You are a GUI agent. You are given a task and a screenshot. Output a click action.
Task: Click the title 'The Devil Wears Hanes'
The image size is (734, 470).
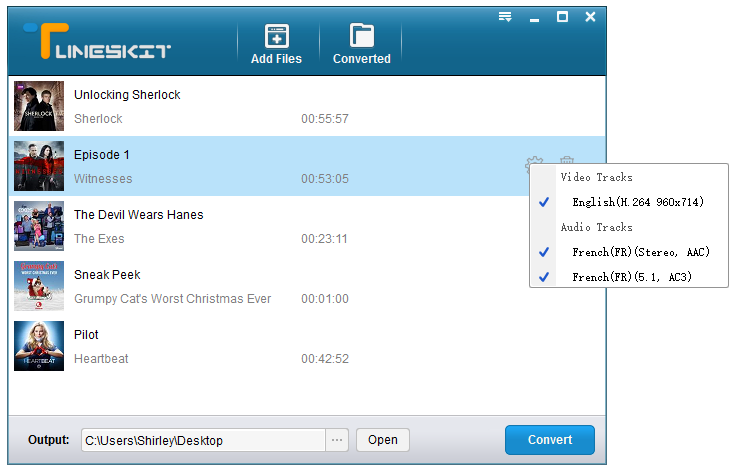pos(139,214)
